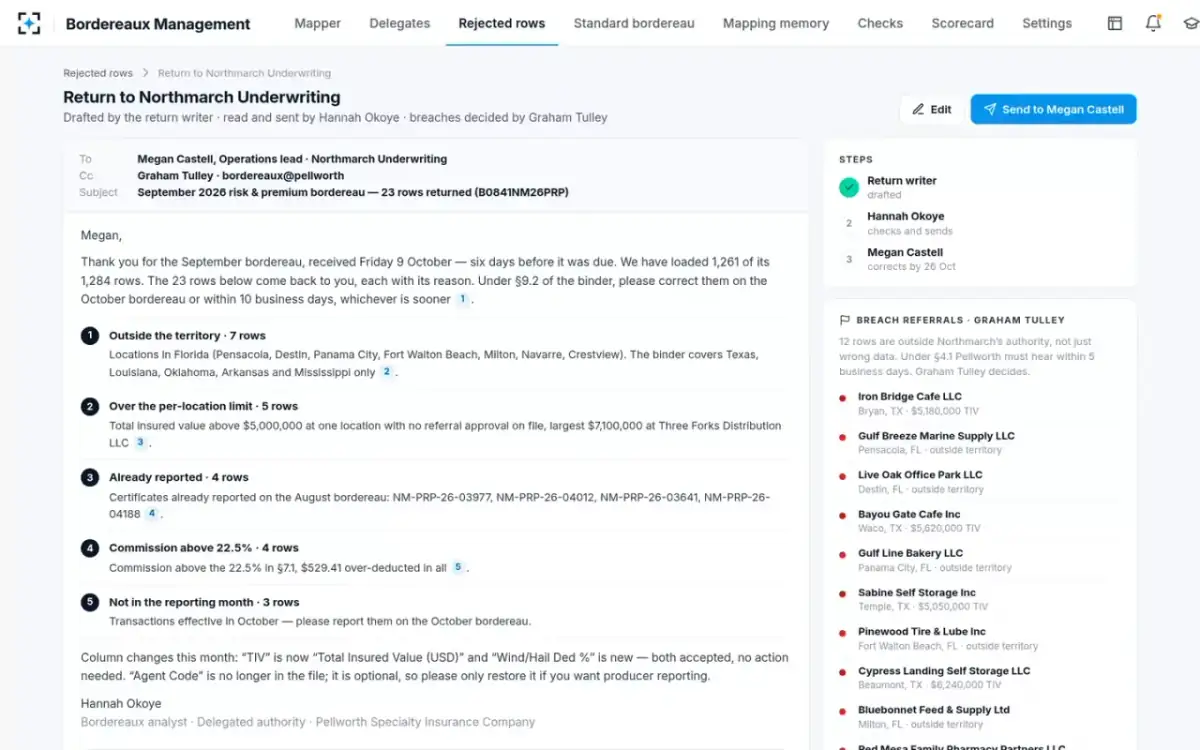Open Iron Bridge Cafe LLC breach referral
The image size is (1200, 750).
[x=980, y=403]
